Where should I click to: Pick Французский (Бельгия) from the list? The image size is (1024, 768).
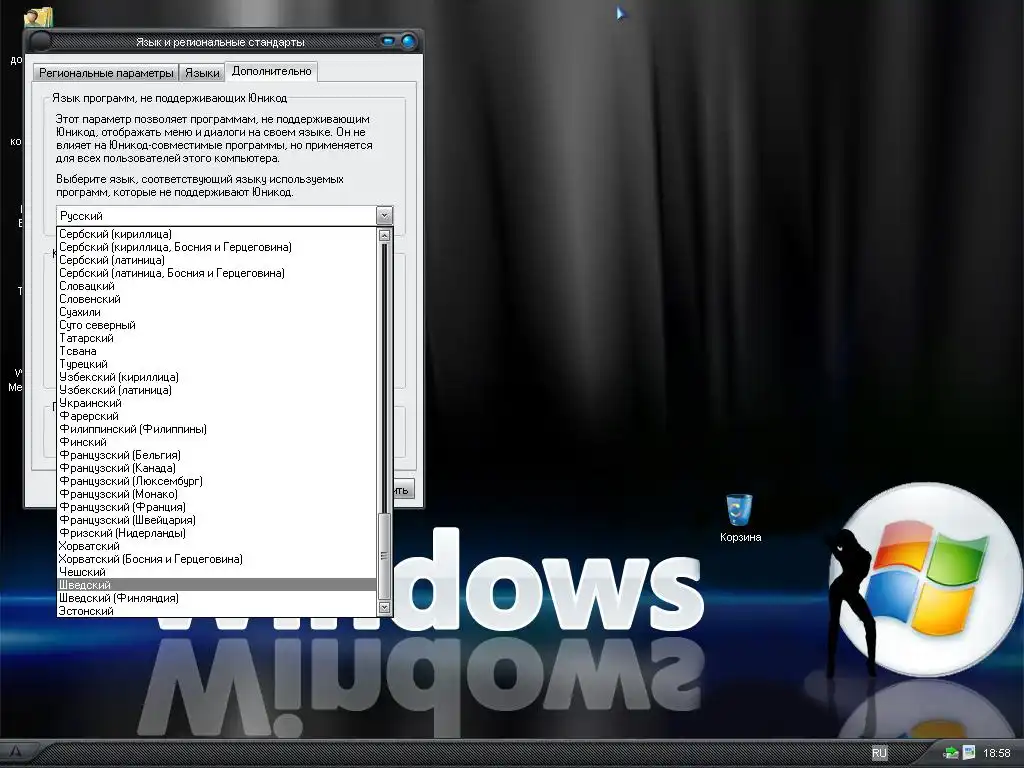[216, 455]
